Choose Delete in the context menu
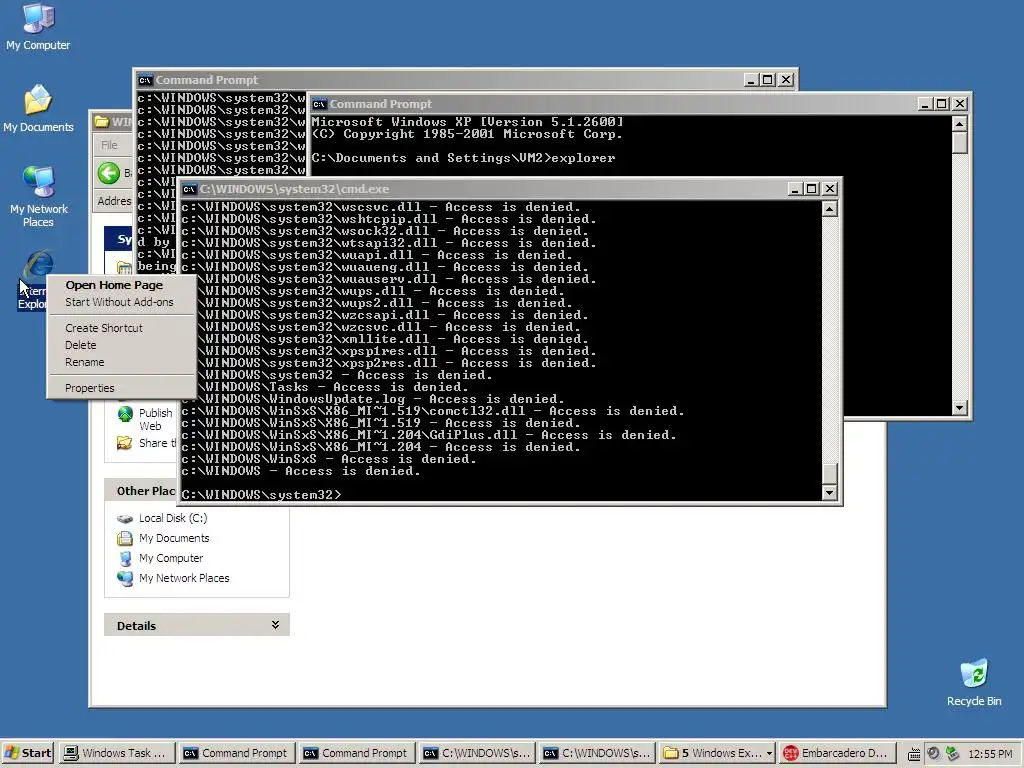The height and width of the screenshot is (768, 1024). pyautogui.click(x=80, y=345)
